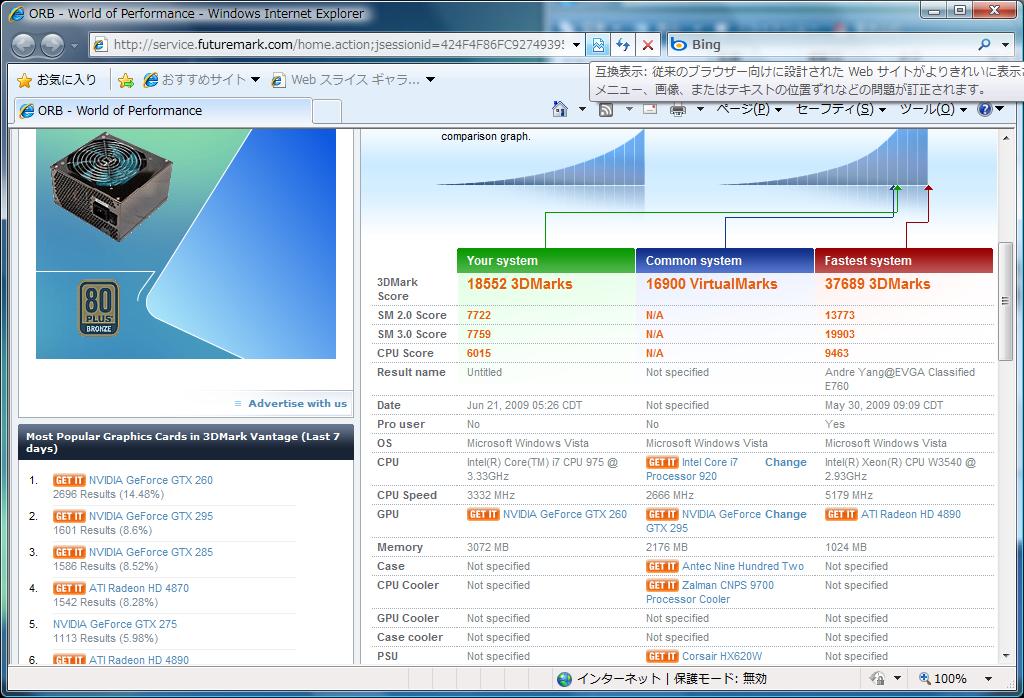Click the power supply advertisement image
This screenshot has width=1024, height=698.
coord(186,244)
